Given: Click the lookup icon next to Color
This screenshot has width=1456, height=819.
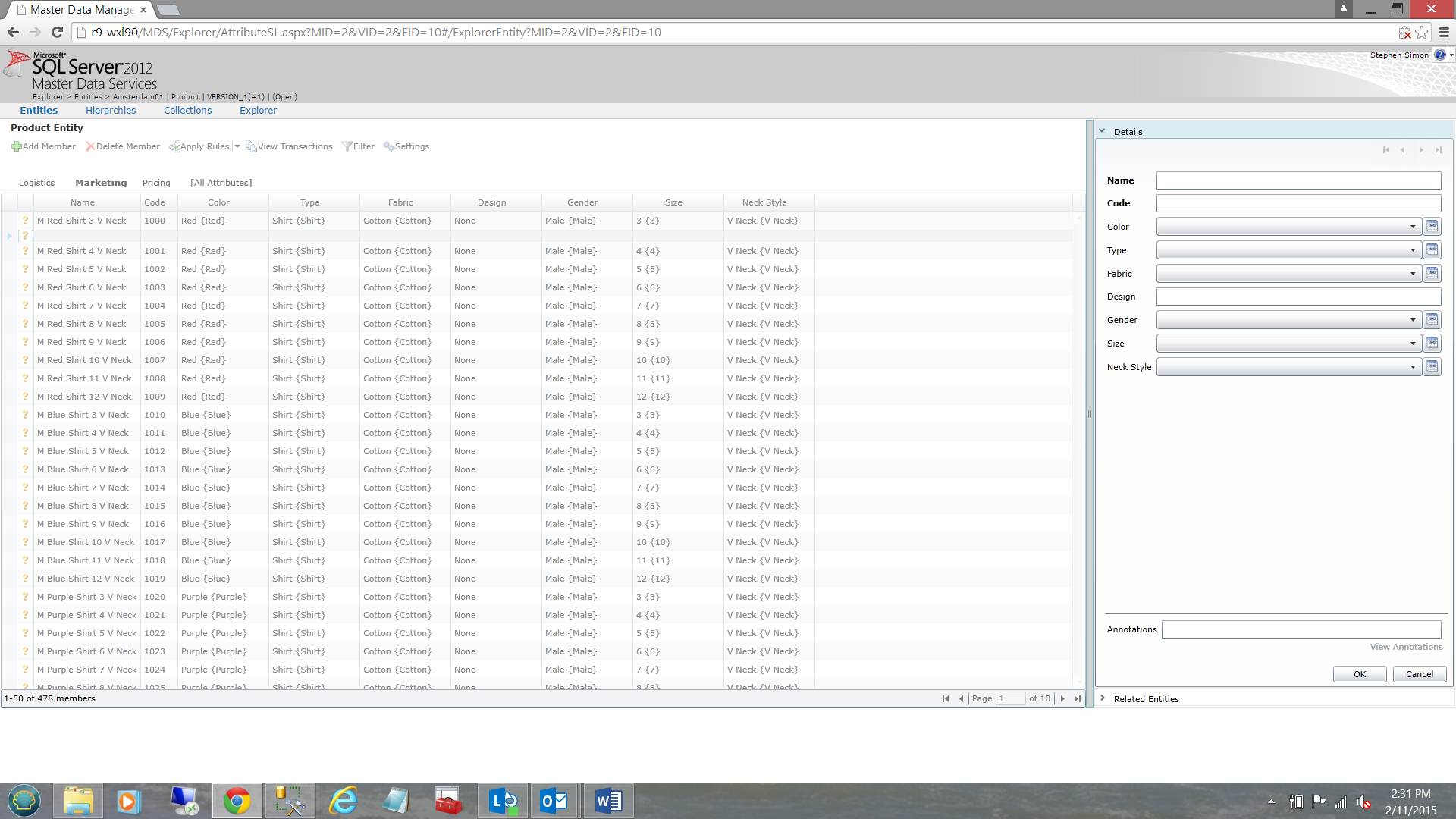Looking at the screenshot, I should (x=1432, y=226).
